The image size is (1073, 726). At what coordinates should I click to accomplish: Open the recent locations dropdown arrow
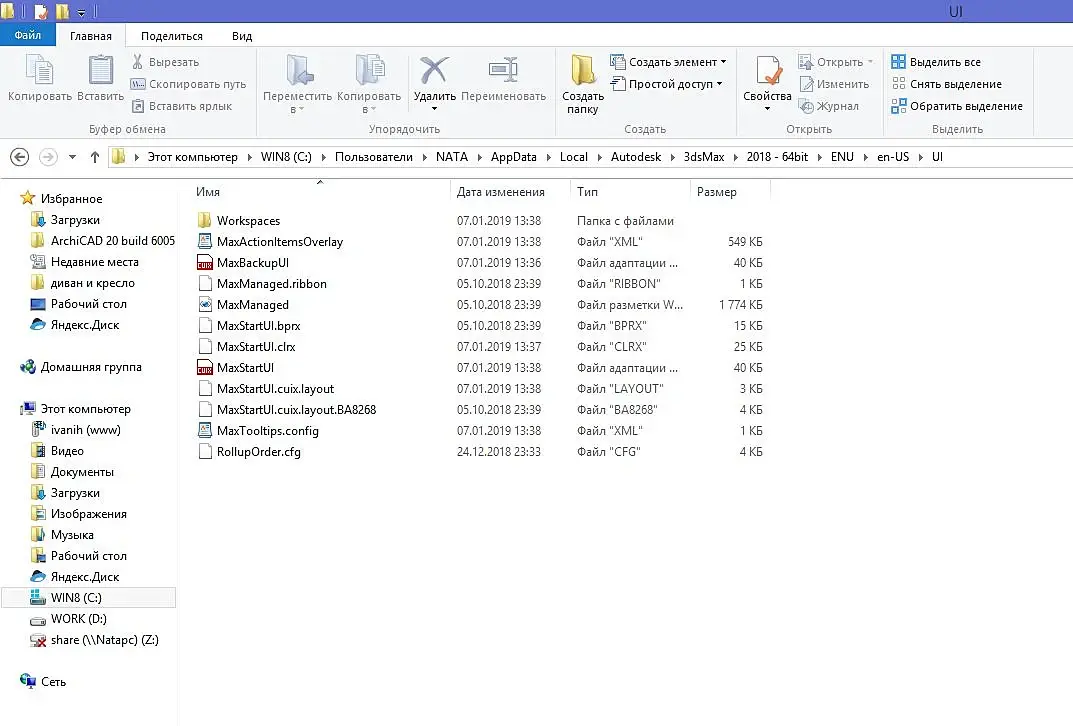coord(72,157)
